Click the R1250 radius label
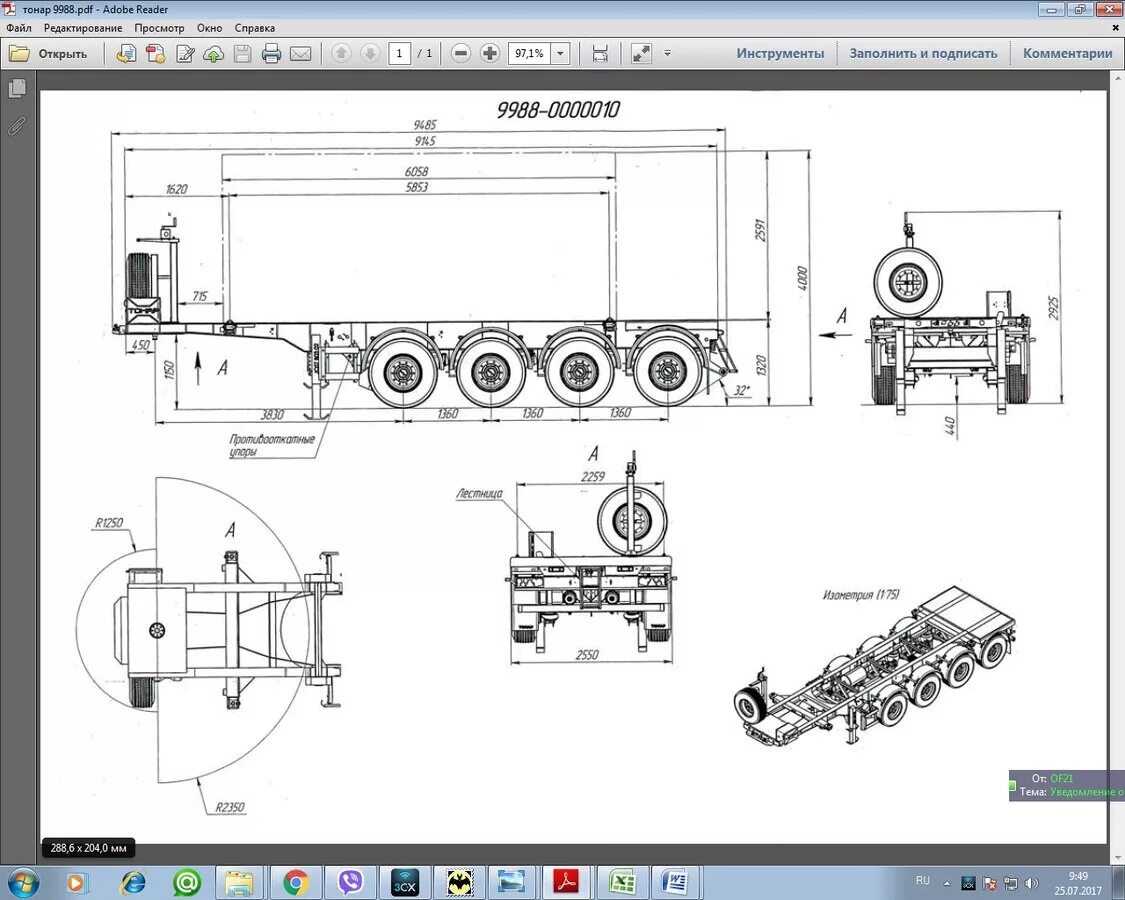Image resolution: width=1125 pixels, height=900 pixels. [109, 523]
